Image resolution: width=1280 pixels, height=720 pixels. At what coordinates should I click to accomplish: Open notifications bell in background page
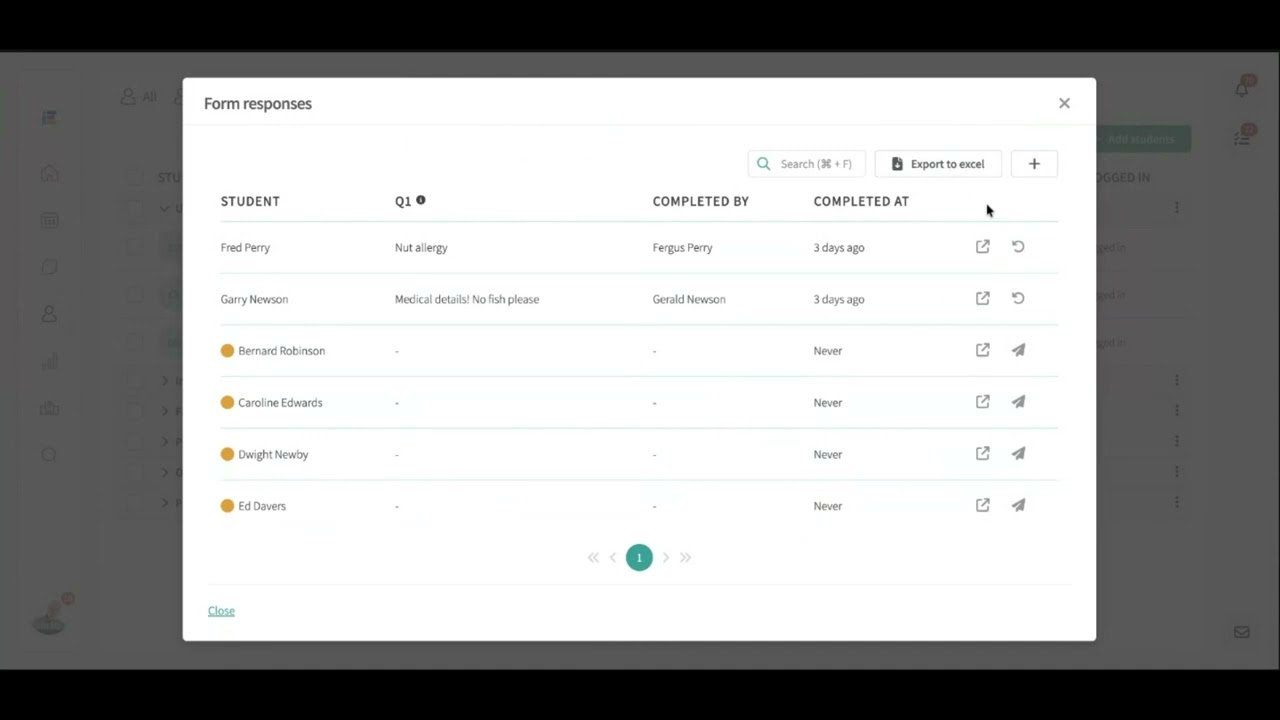[x=1242, y=88]
